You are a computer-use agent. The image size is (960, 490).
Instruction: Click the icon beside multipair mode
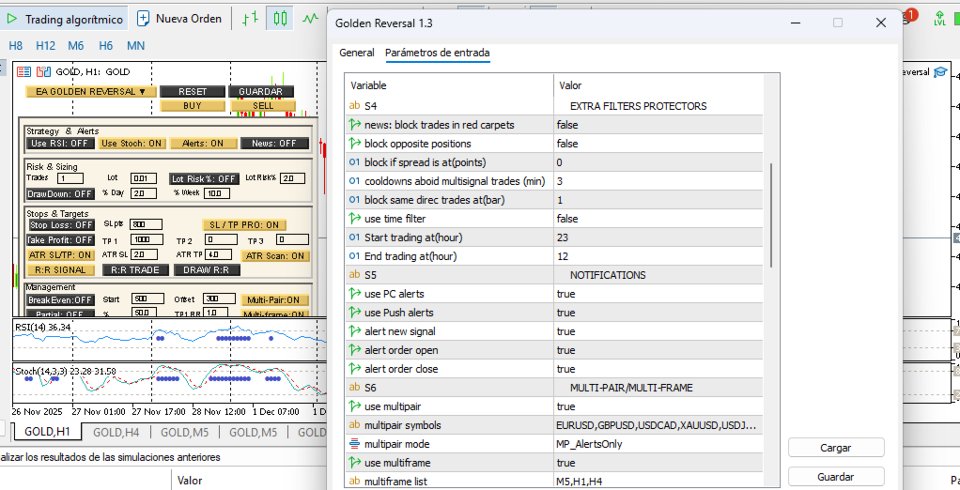[354, 444]
